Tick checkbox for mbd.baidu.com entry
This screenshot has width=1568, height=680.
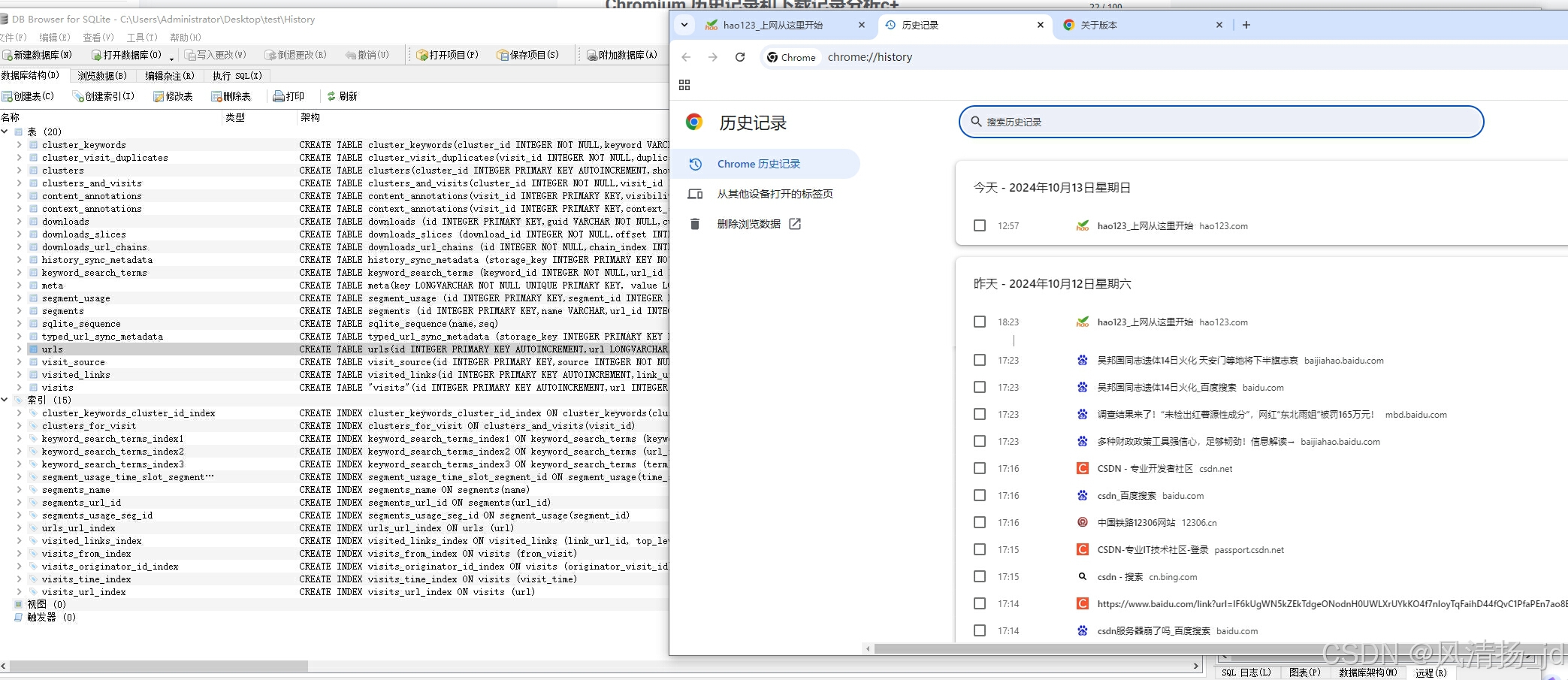click(x=980, y=414)
